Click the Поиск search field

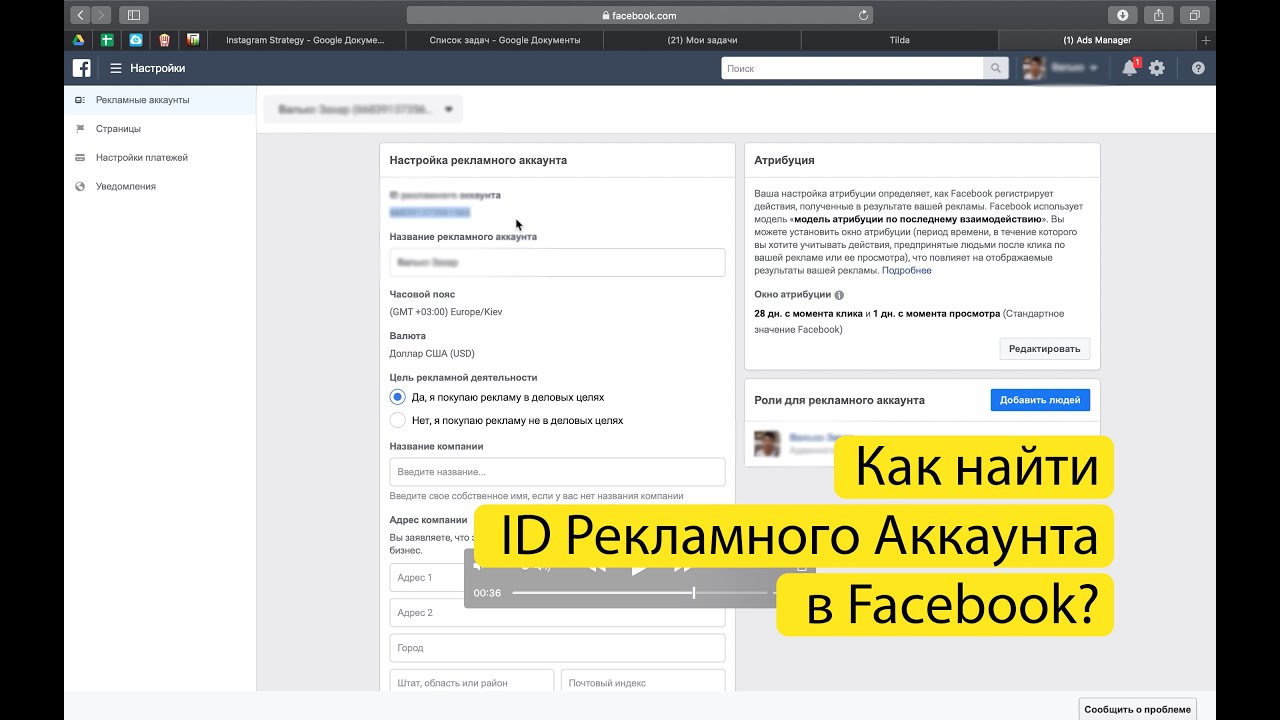852,68
